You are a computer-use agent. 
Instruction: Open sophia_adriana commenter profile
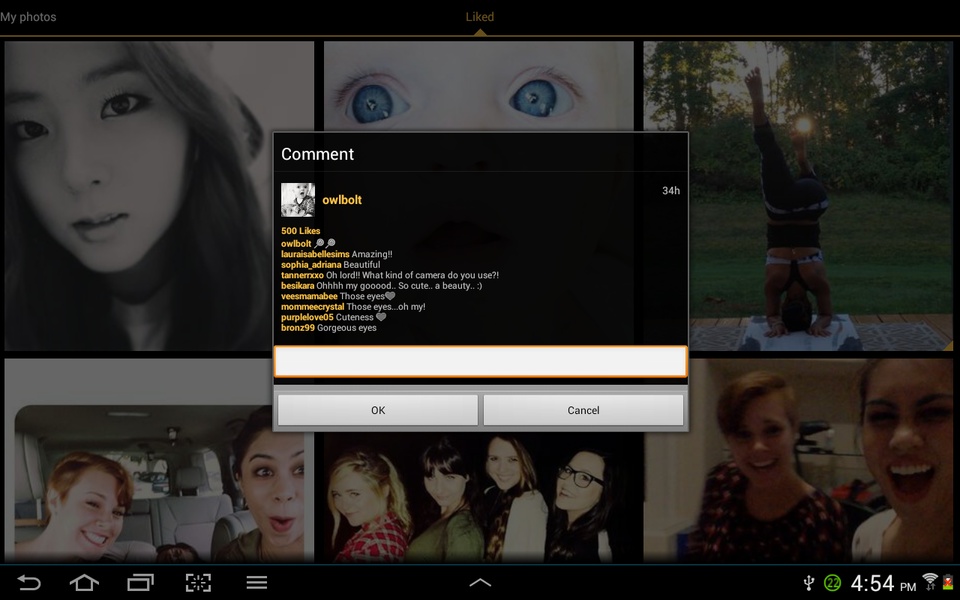(x=311, y=264)
